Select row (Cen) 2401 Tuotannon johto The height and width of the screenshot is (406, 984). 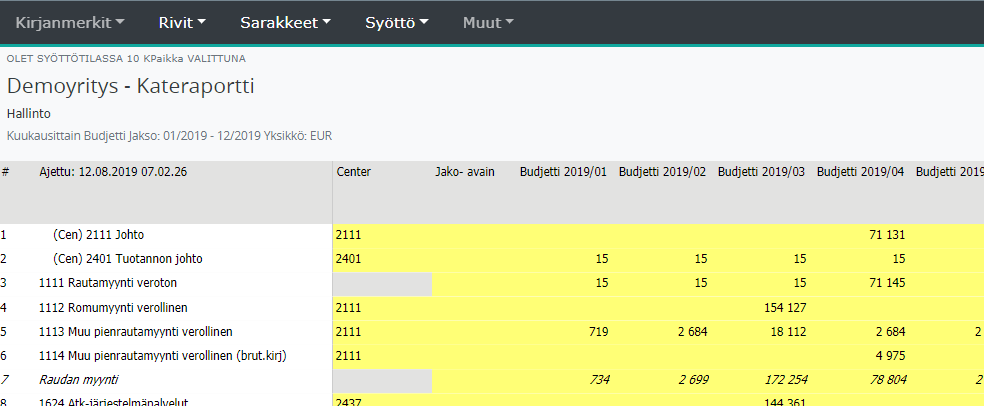[127, 259]
